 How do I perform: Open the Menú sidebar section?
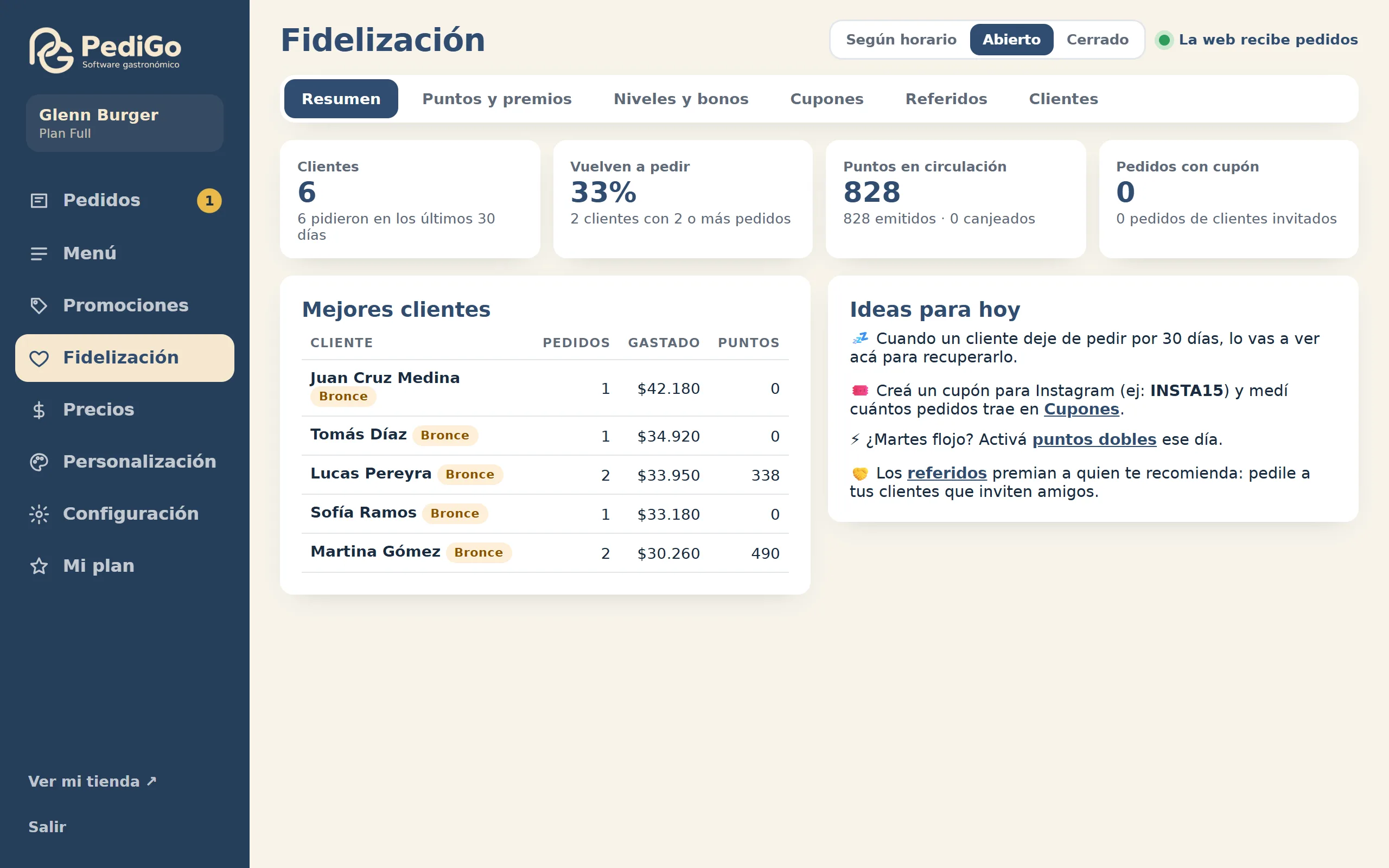(125, 253)
